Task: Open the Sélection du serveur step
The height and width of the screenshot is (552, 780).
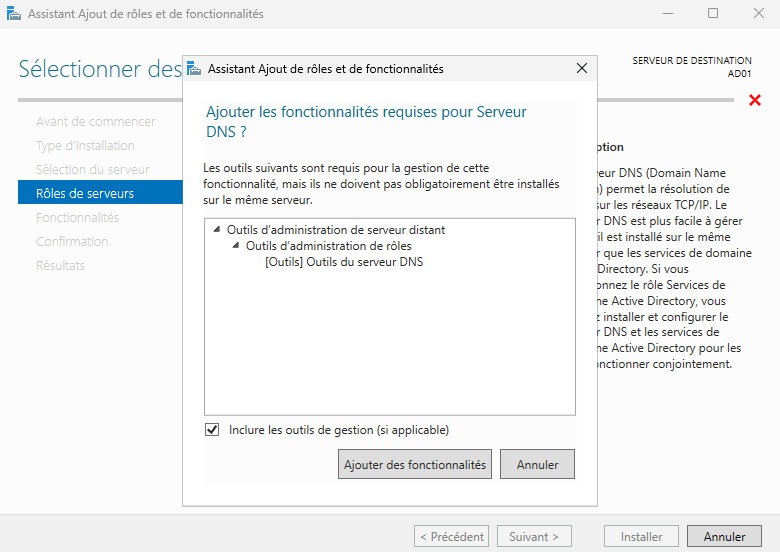Action: [x=93, y=170]
